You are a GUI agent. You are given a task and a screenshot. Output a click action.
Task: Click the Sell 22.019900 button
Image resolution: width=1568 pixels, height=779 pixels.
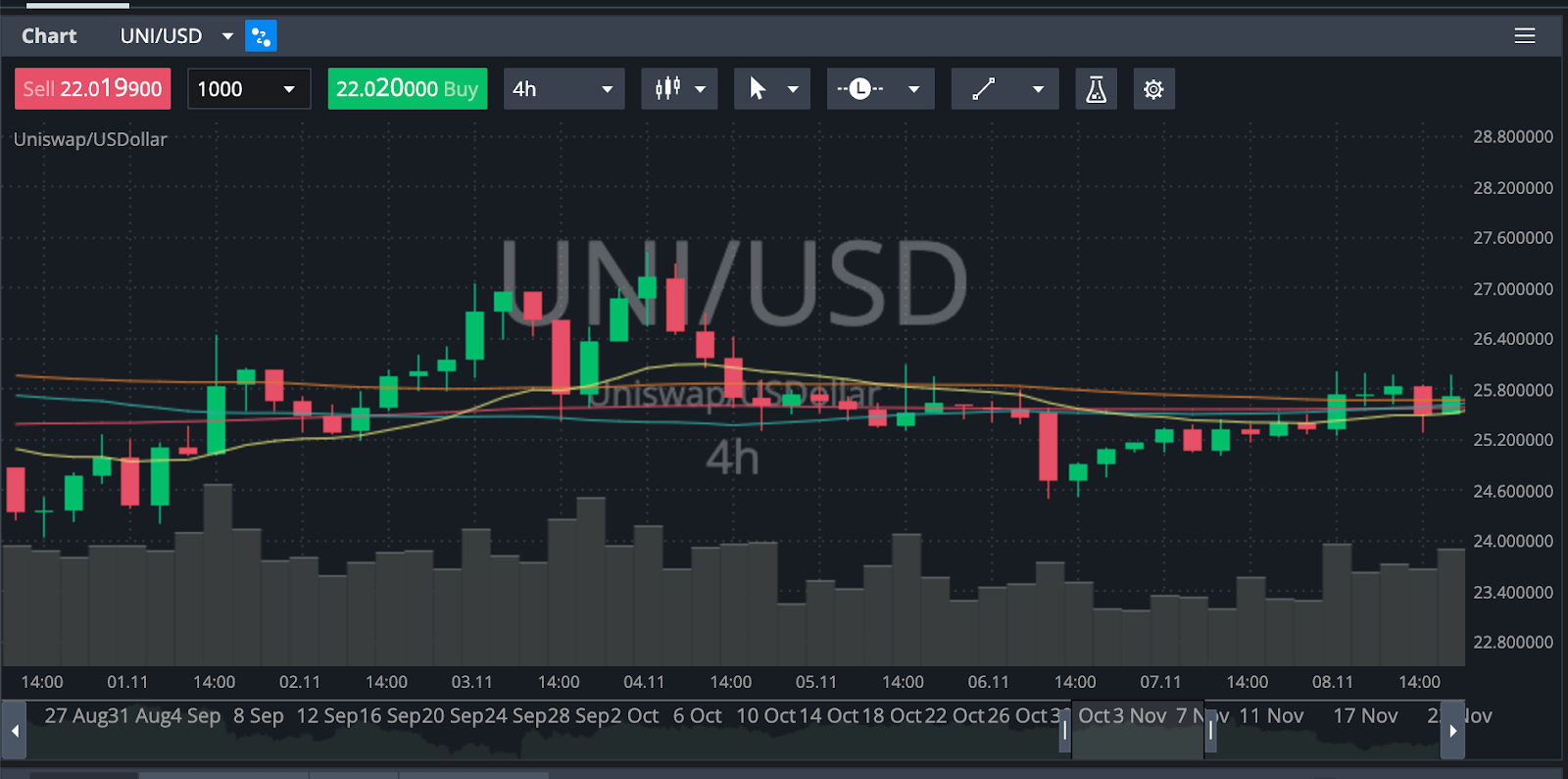[93, 89]
